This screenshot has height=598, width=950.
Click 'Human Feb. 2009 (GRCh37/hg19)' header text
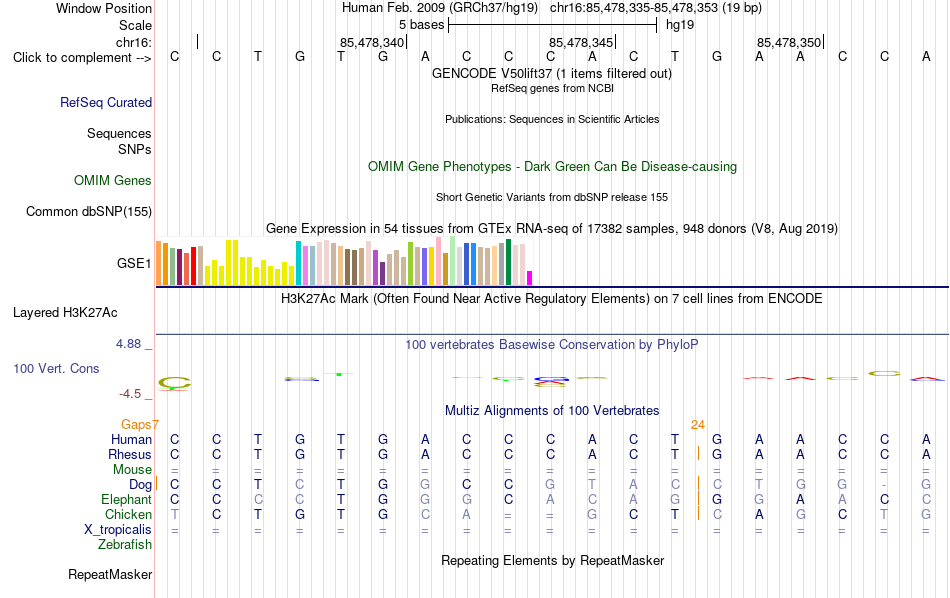(439, 8)
